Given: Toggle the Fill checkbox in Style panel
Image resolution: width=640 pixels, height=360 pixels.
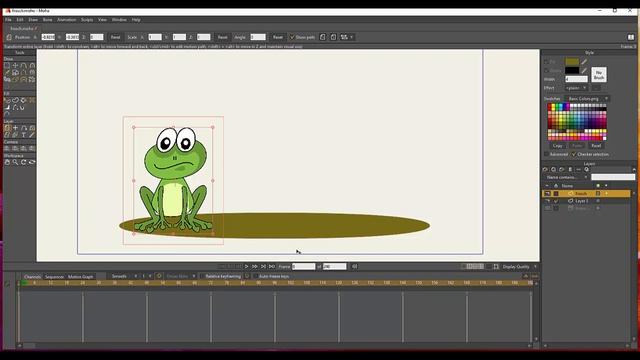Looking at the screenshot, I should click(x=546, y=62).
